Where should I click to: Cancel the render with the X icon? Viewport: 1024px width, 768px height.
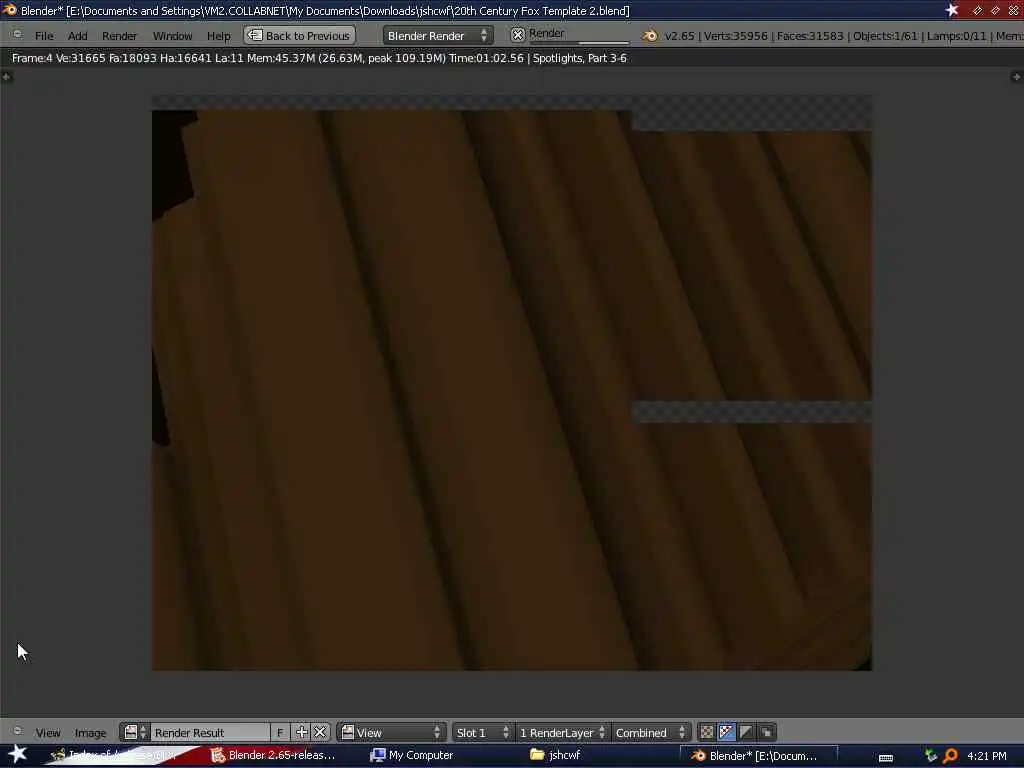[x=517, y=35]
